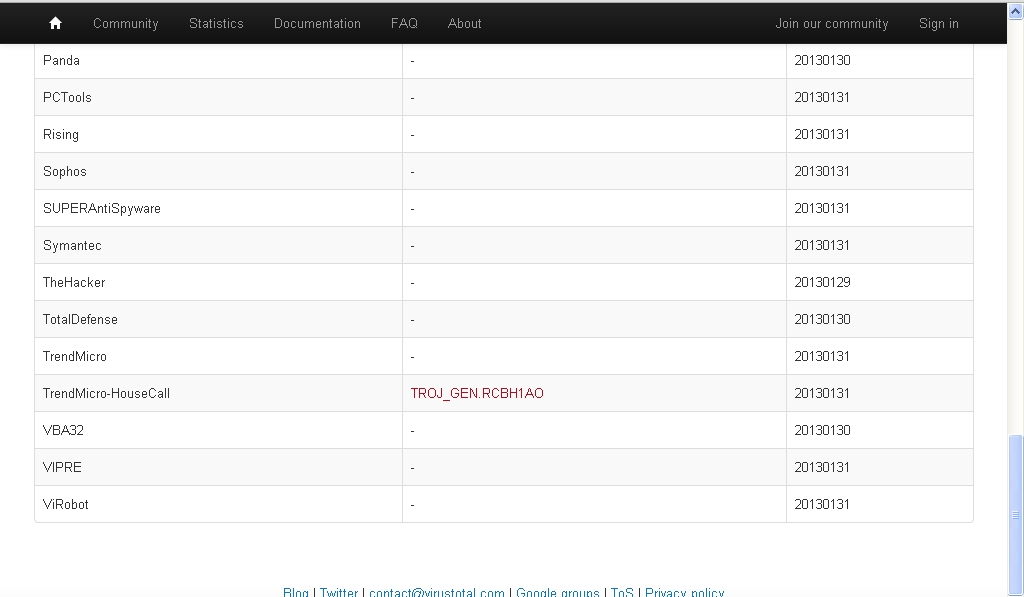
Task: Select the PCTools antivirus name
Action: pyautogui.click(x=67, y=97)
